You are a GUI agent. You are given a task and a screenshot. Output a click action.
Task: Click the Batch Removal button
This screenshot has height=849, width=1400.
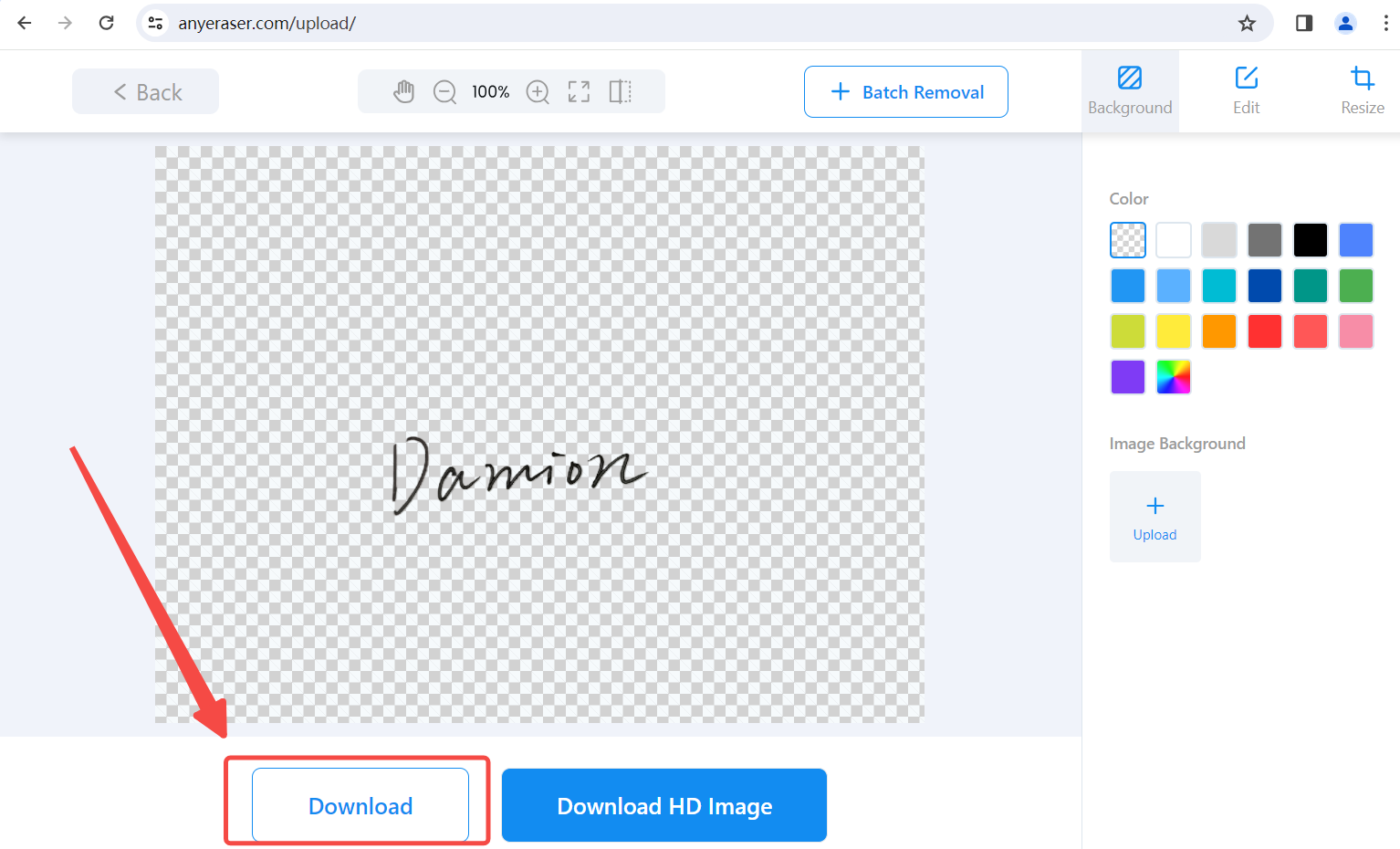tap(906, 92)
